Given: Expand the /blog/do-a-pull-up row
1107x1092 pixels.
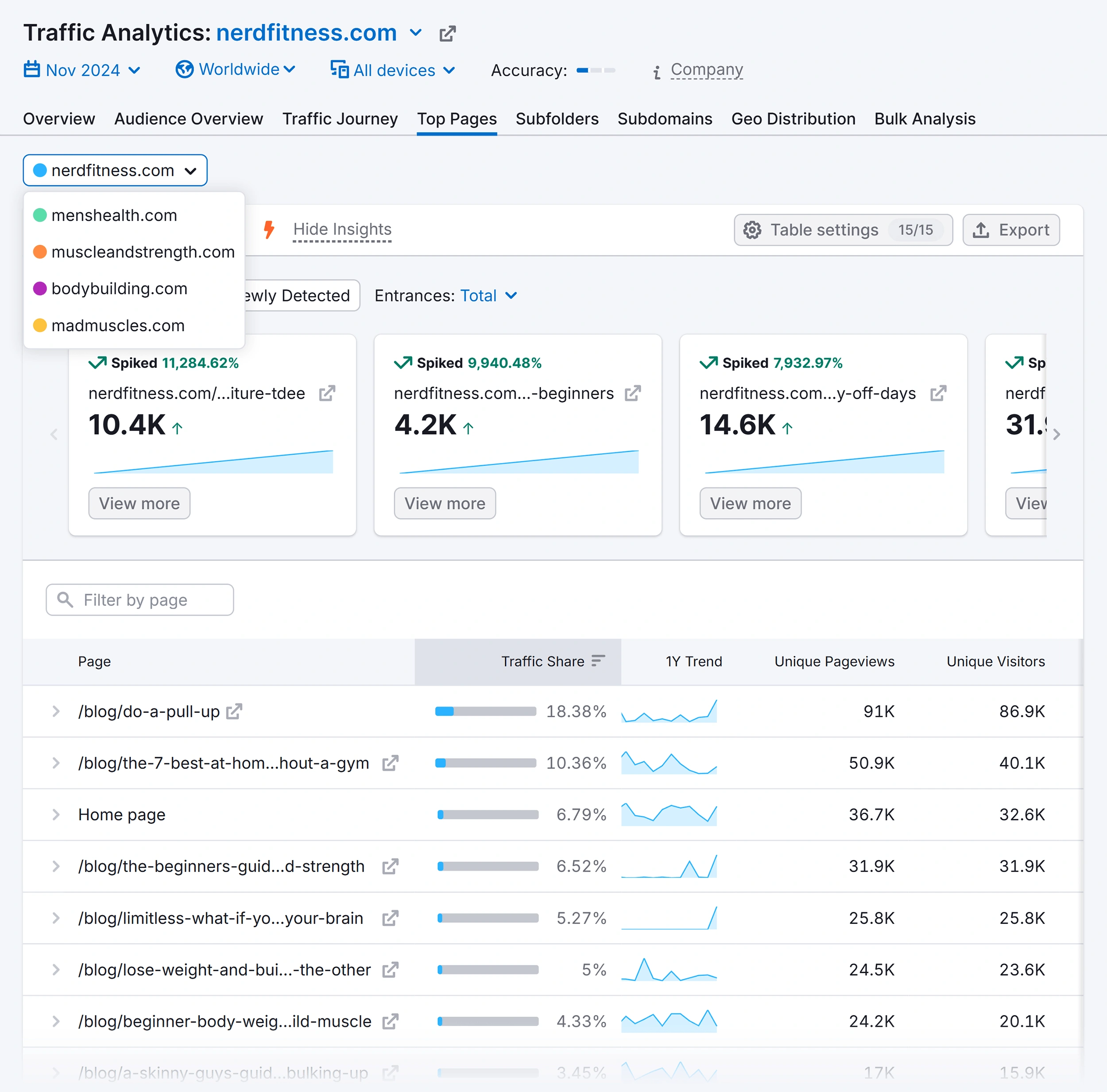Looking at the screenshot, I should coord(56,711).
